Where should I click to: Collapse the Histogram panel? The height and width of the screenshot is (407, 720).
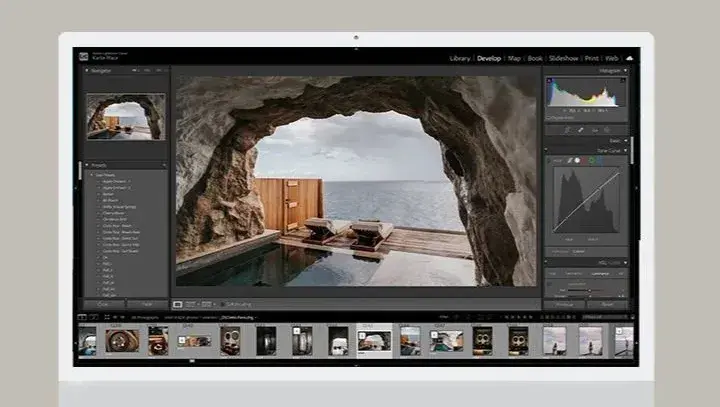pyautogui.click(x=625, y=70)
